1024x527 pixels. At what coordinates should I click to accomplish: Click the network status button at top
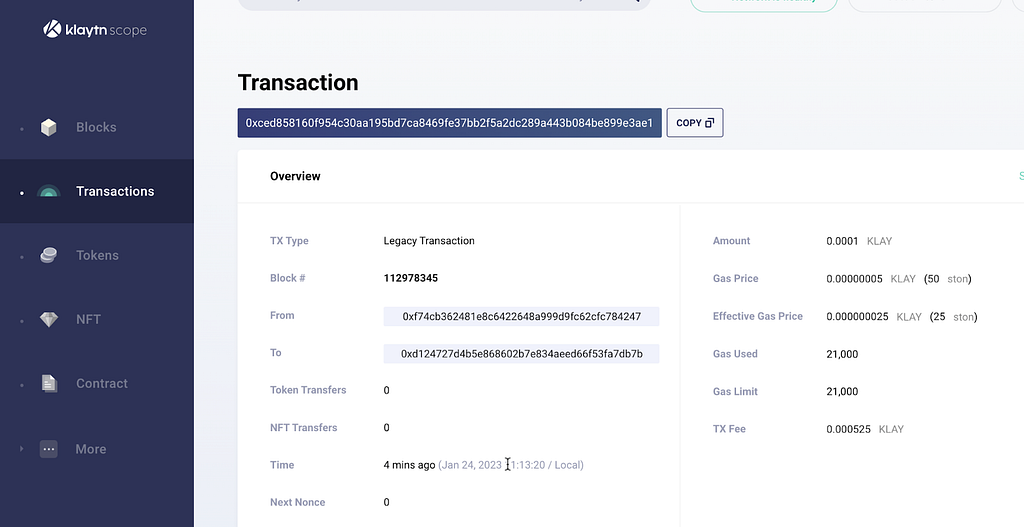(763, 5)
